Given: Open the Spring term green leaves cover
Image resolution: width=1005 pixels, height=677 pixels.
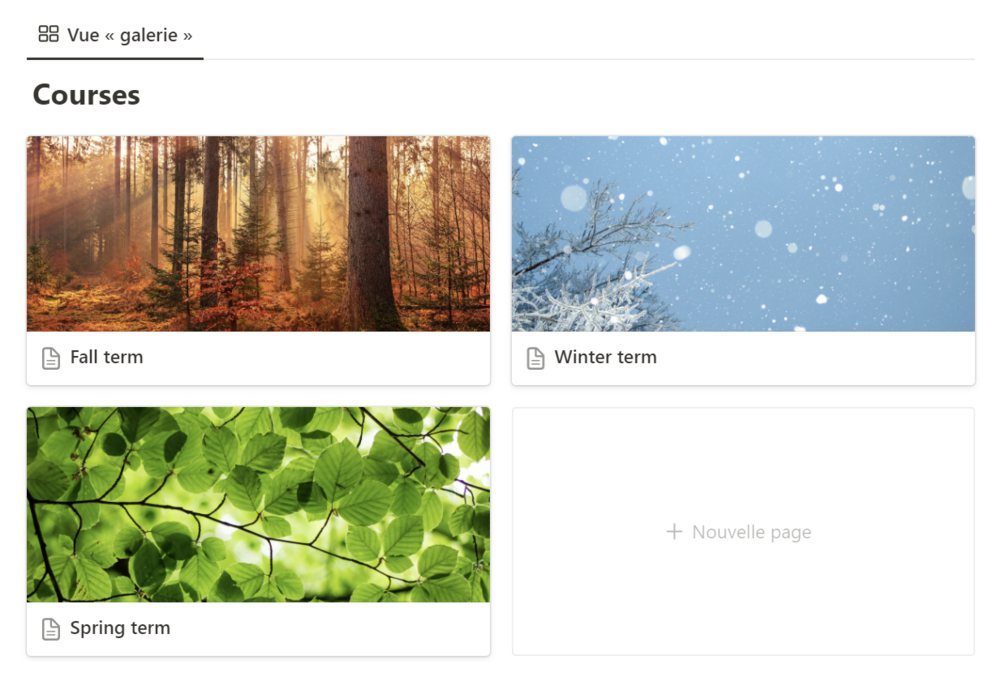Looking at the screenshot, I should [x=258, y=505].
